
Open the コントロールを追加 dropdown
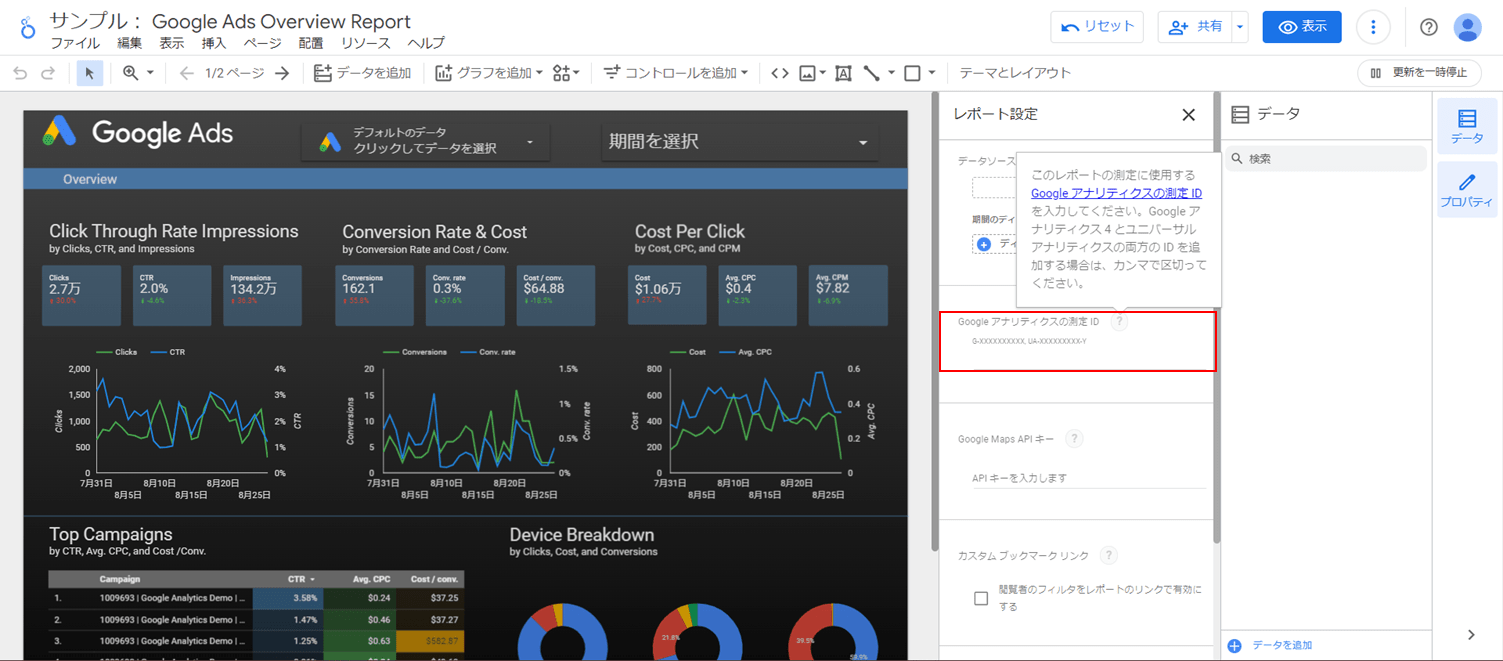(675, 73)
